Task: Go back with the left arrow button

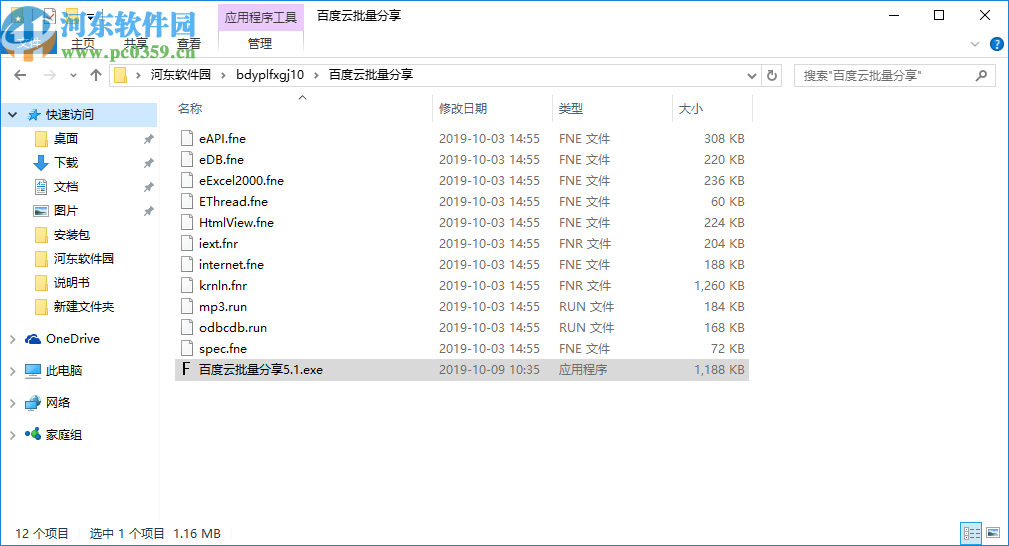Action: coord(20,75)
